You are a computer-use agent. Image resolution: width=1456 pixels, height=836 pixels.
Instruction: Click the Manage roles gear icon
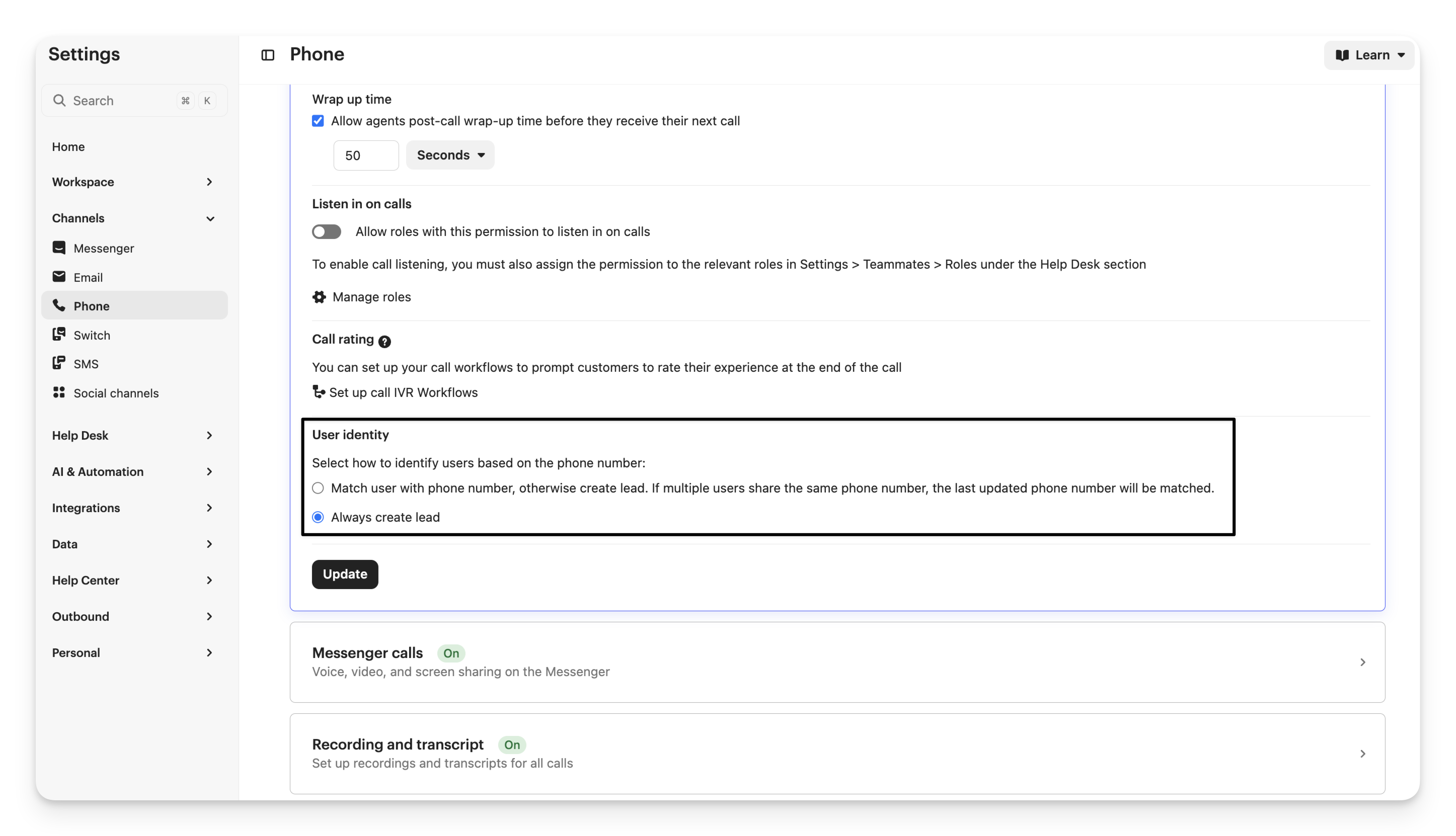[x=320, y=297]
